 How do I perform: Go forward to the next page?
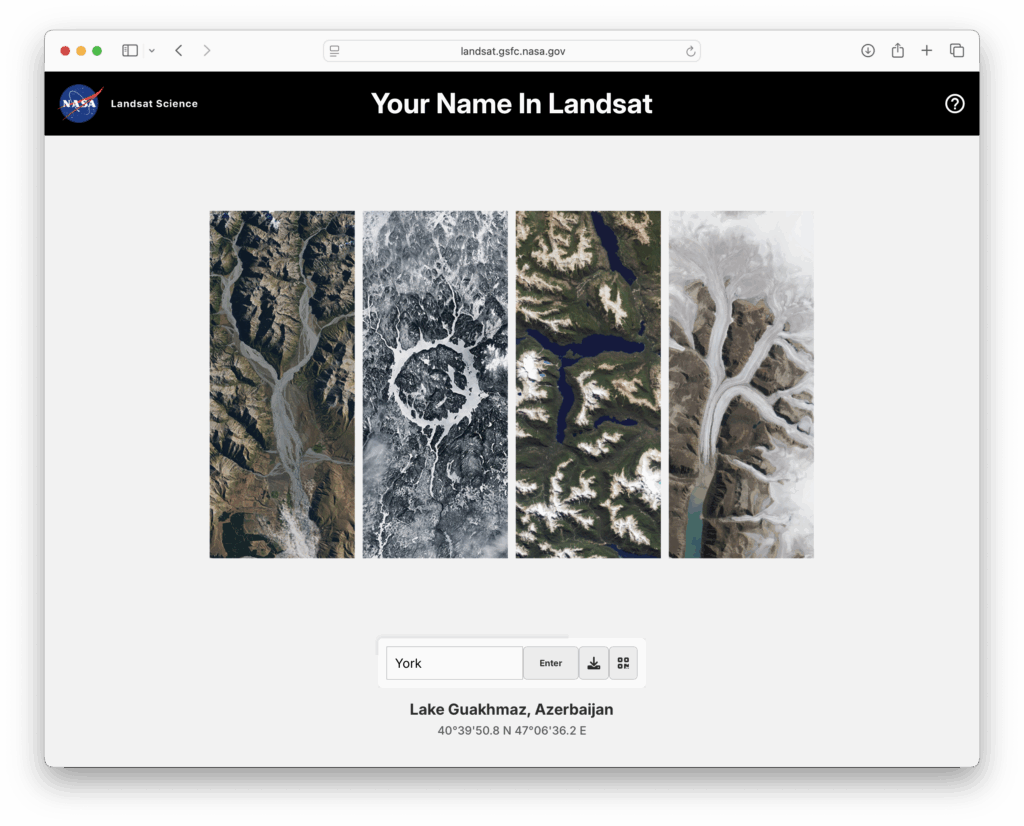click(207, 50)
